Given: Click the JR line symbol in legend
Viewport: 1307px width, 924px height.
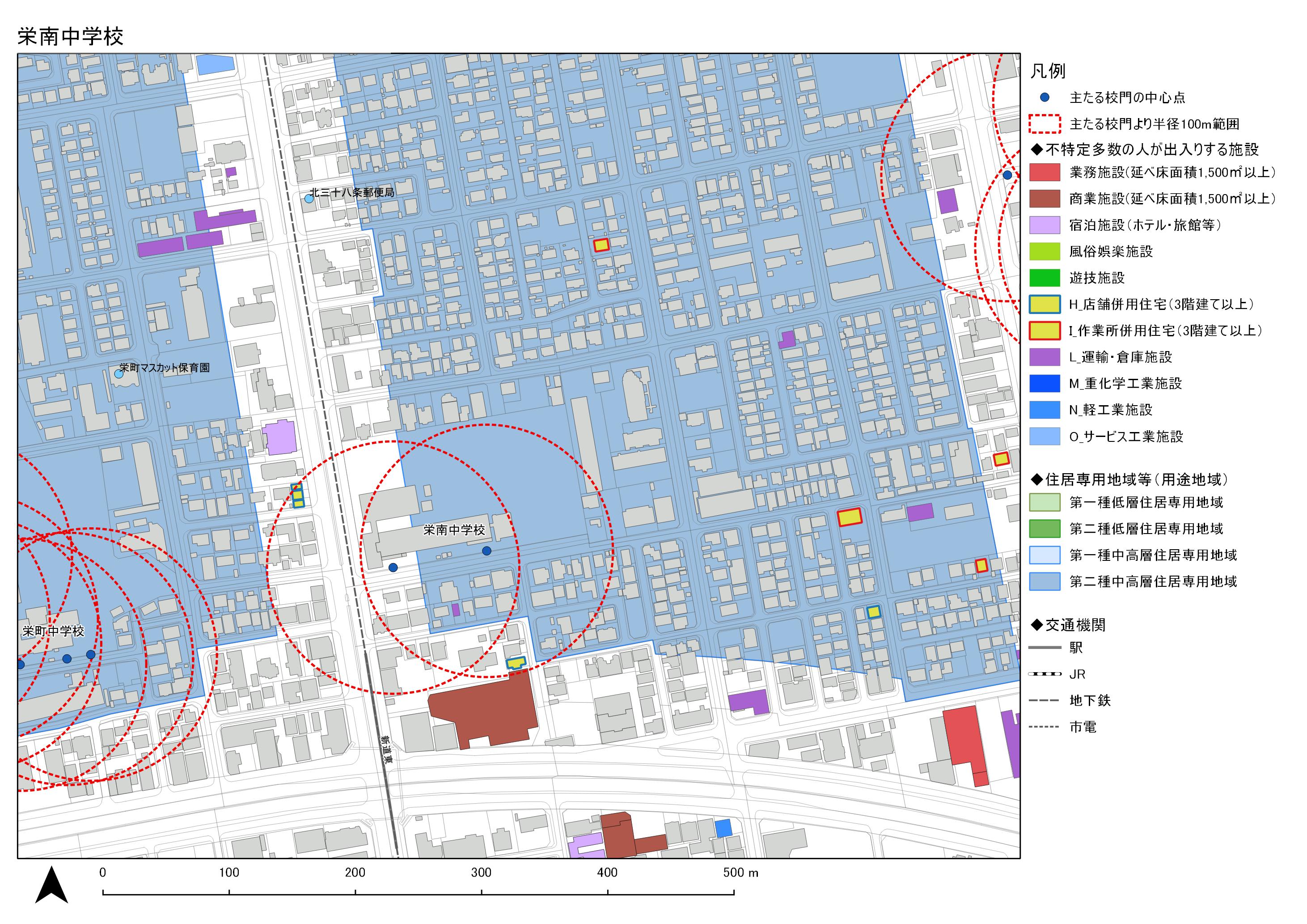Looking at the screenshot, I should (1045, 674).
